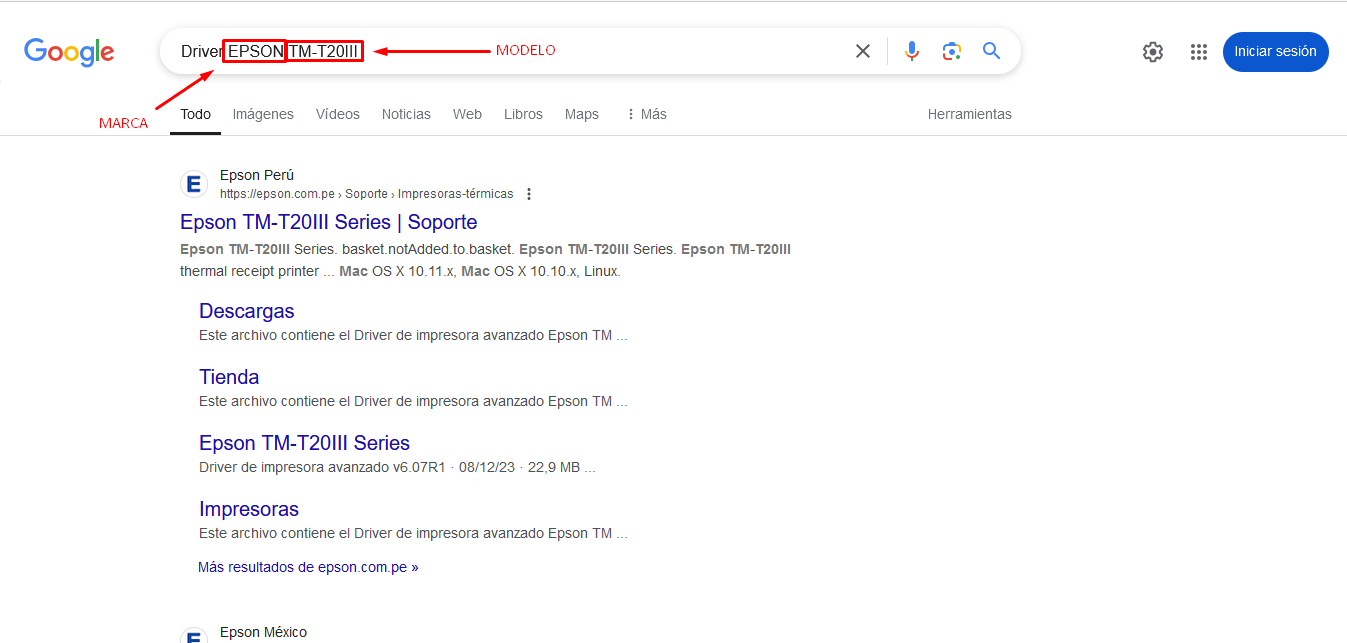Click the Epson Perú site name
Image resolution: width=1347 pixels, height=643 pixels.
257,175
